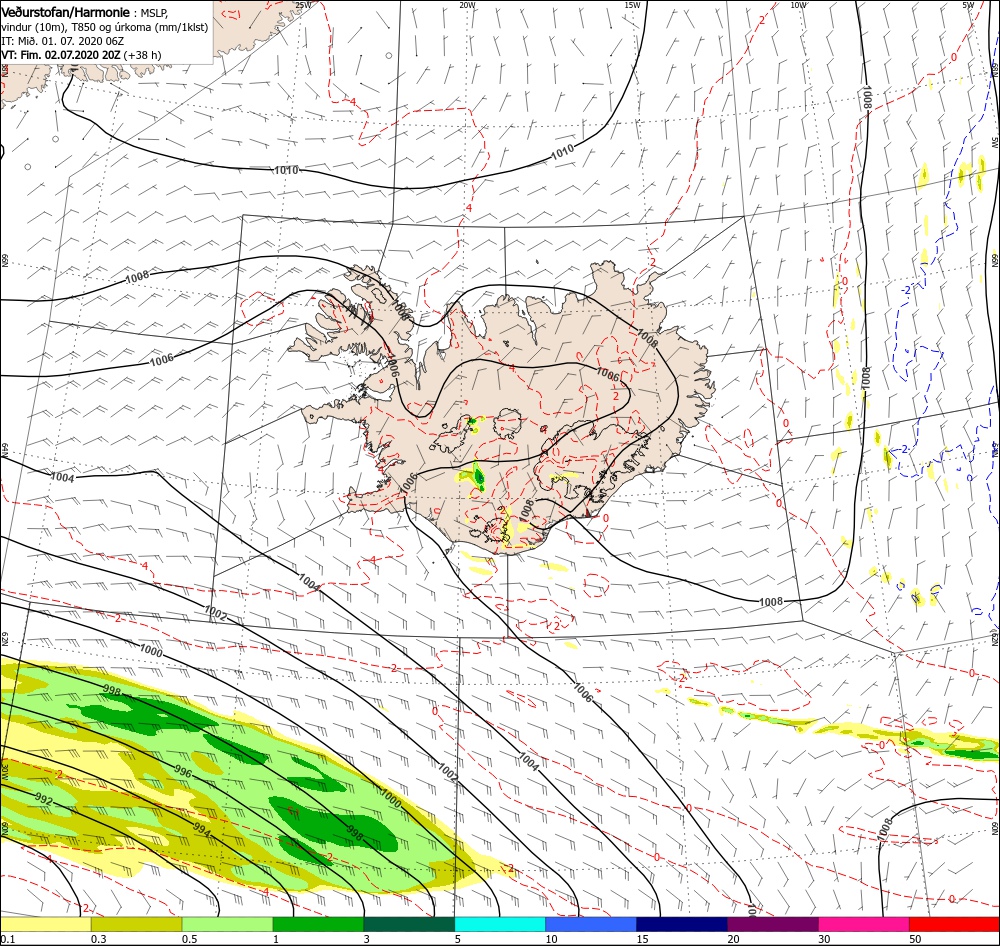Click the dark green 3 mm legend swatch

409,924
